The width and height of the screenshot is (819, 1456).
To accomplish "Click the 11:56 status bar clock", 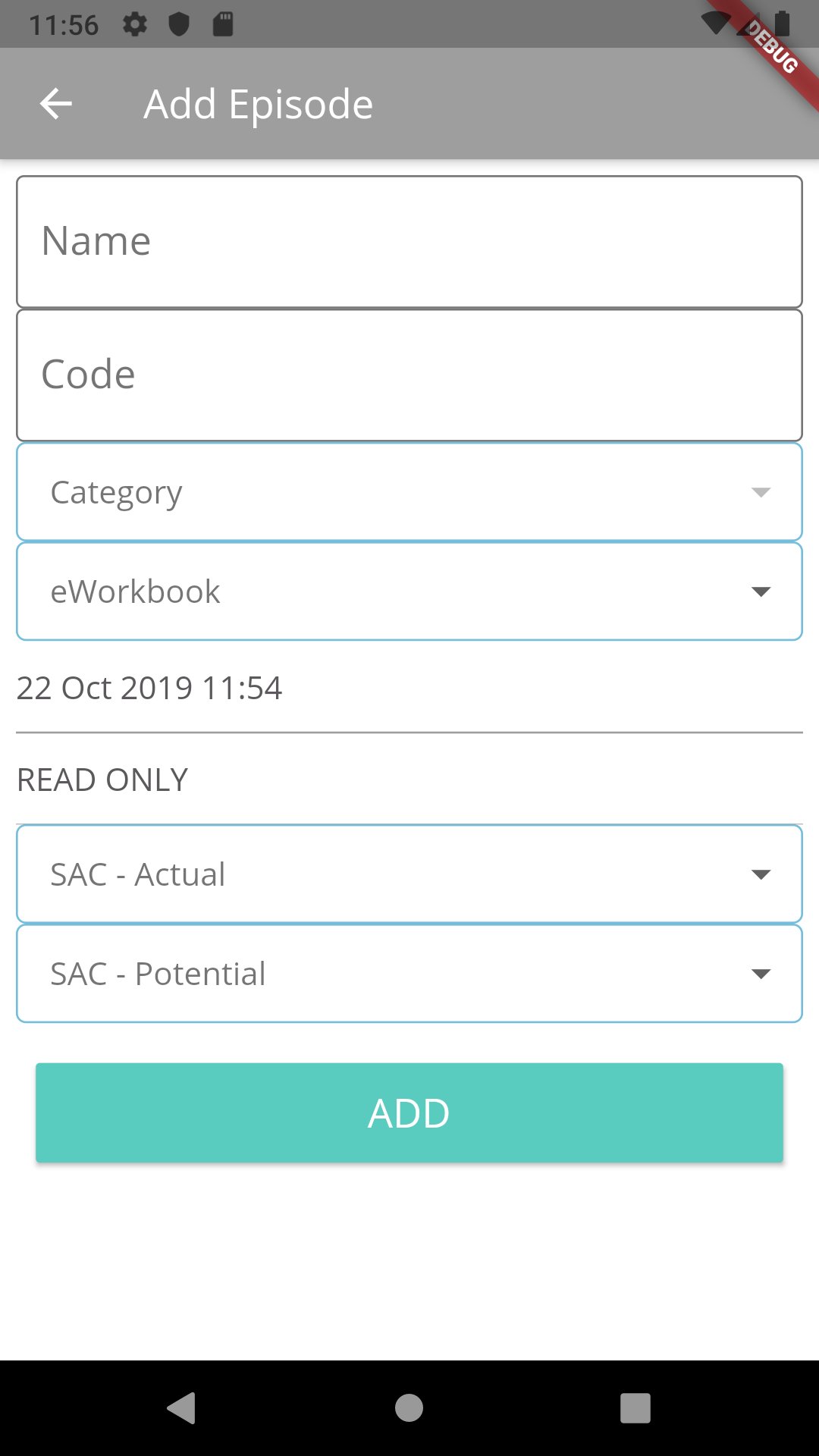I will tap(64, 25).
